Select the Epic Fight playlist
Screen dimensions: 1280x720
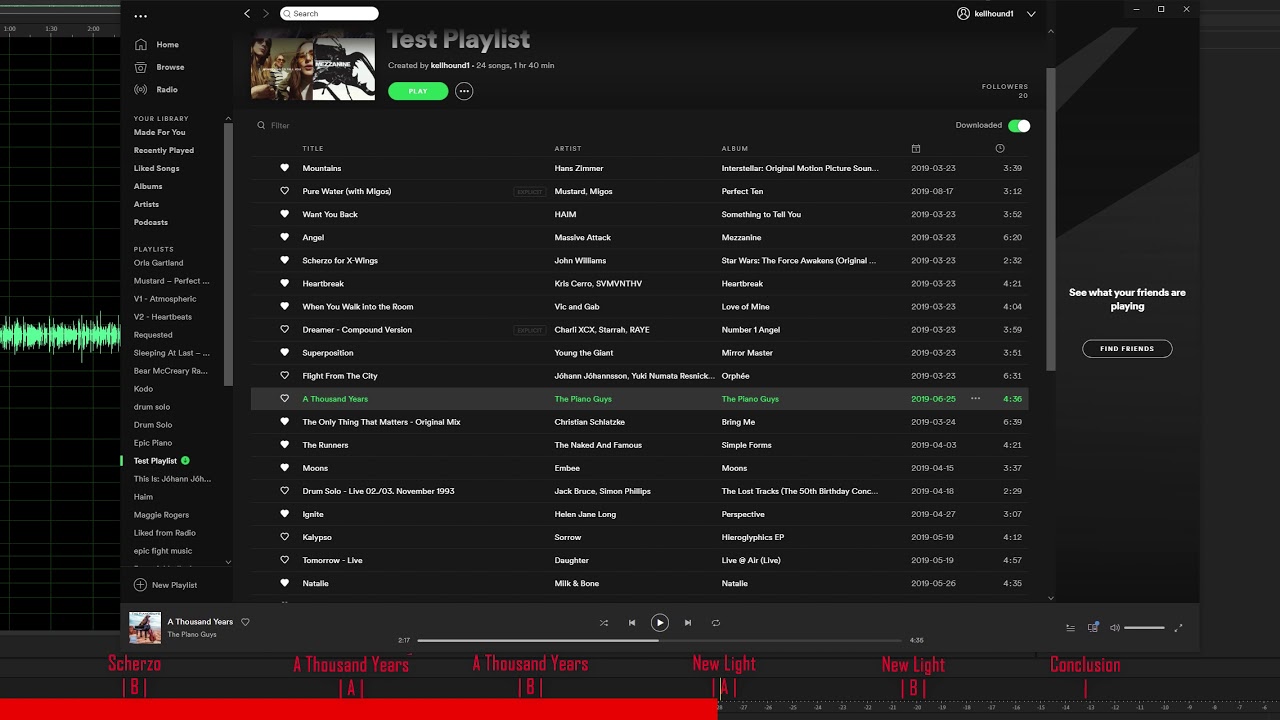163,551
